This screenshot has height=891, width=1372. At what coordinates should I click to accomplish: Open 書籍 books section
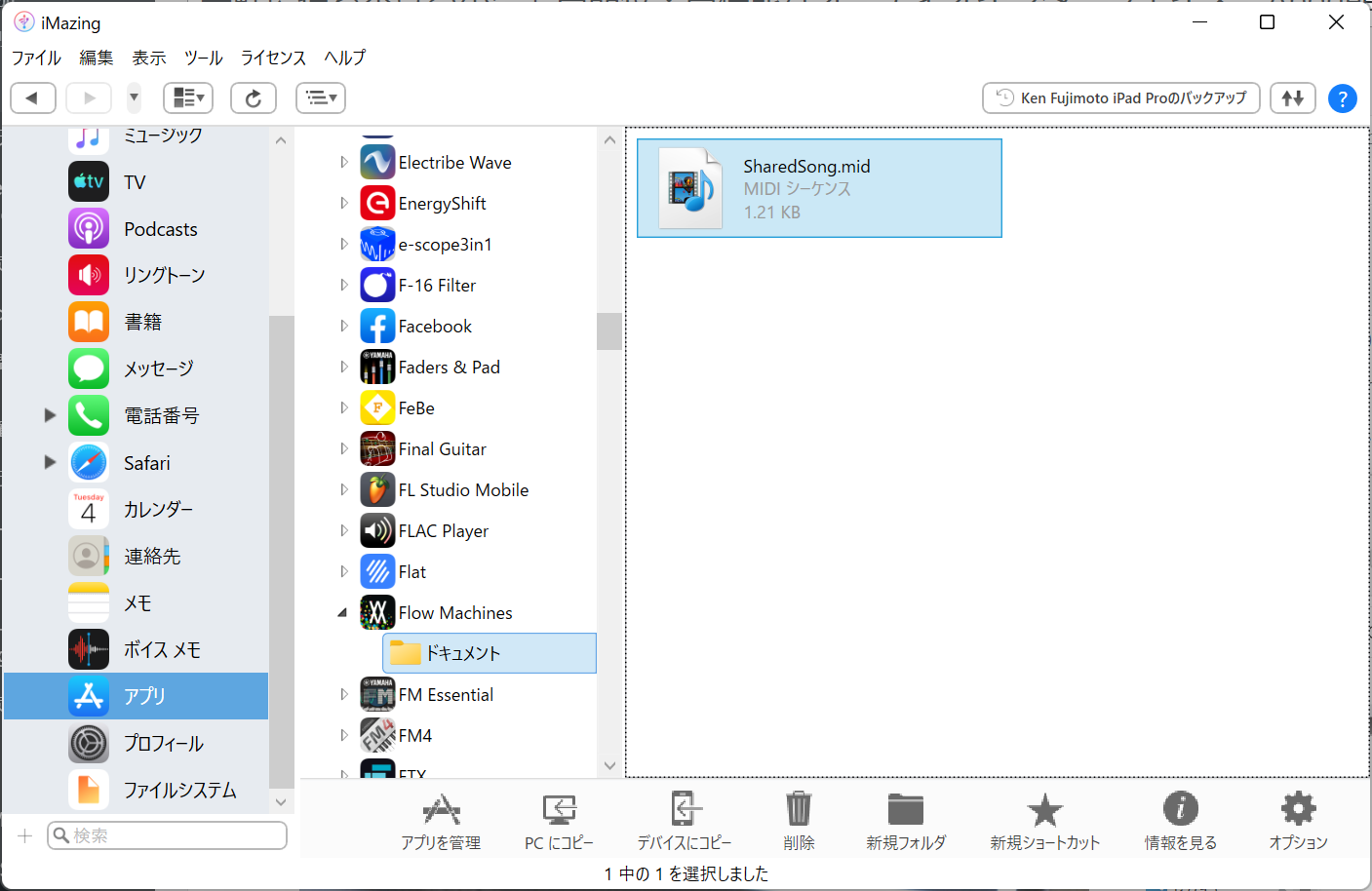point(136,323)
